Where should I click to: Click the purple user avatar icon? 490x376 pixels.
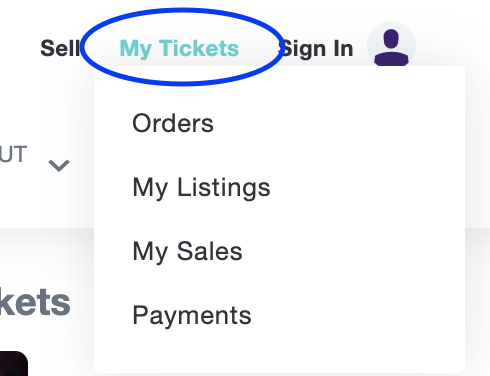tap(391, 45)
